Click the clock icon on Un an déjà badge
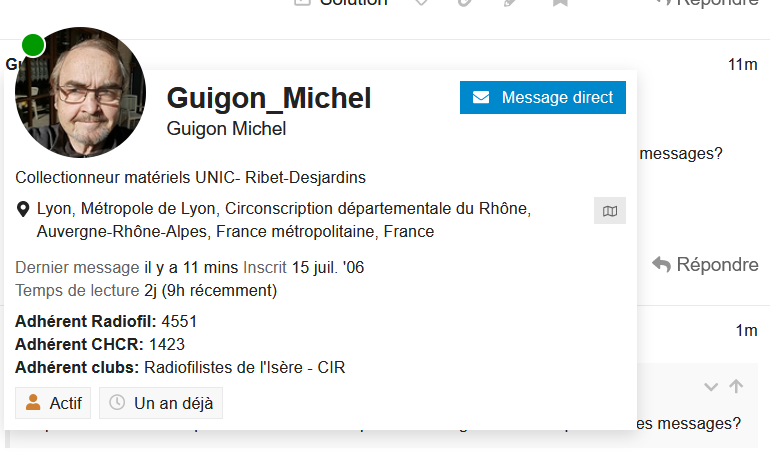This screenshot has height=467, width=782. click(117, 403)
